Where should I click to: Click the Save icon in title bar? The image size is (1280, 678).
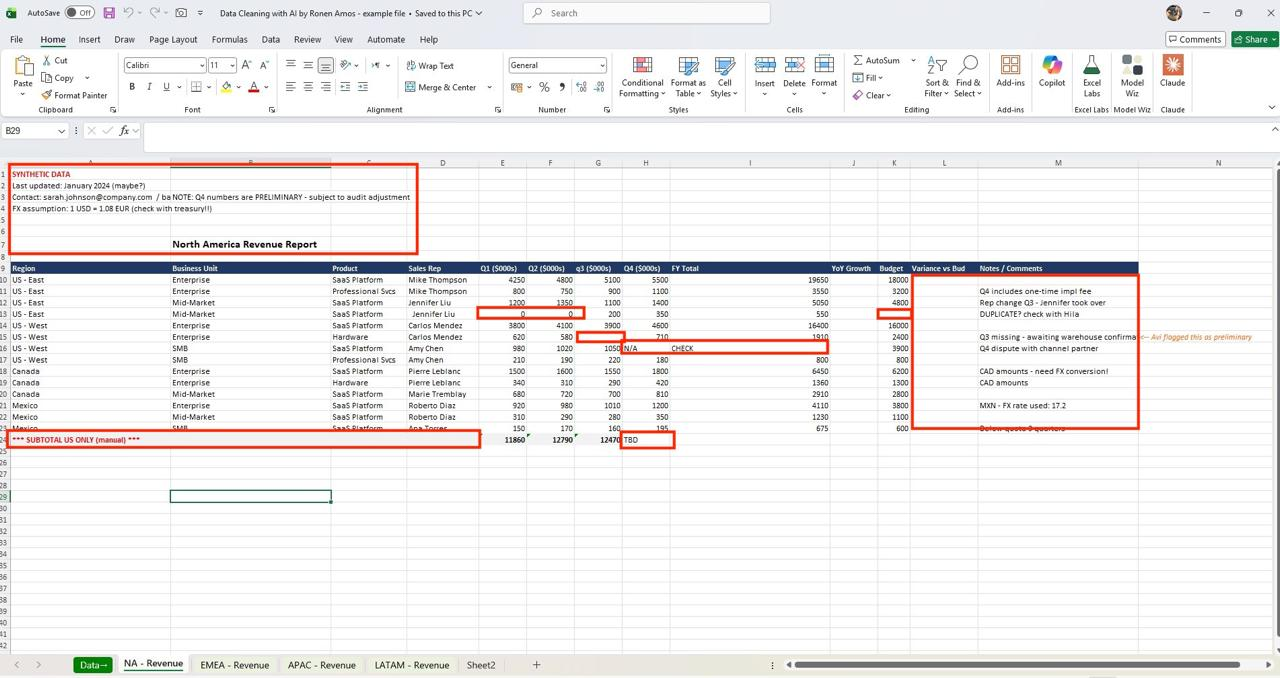click(109, 13)
